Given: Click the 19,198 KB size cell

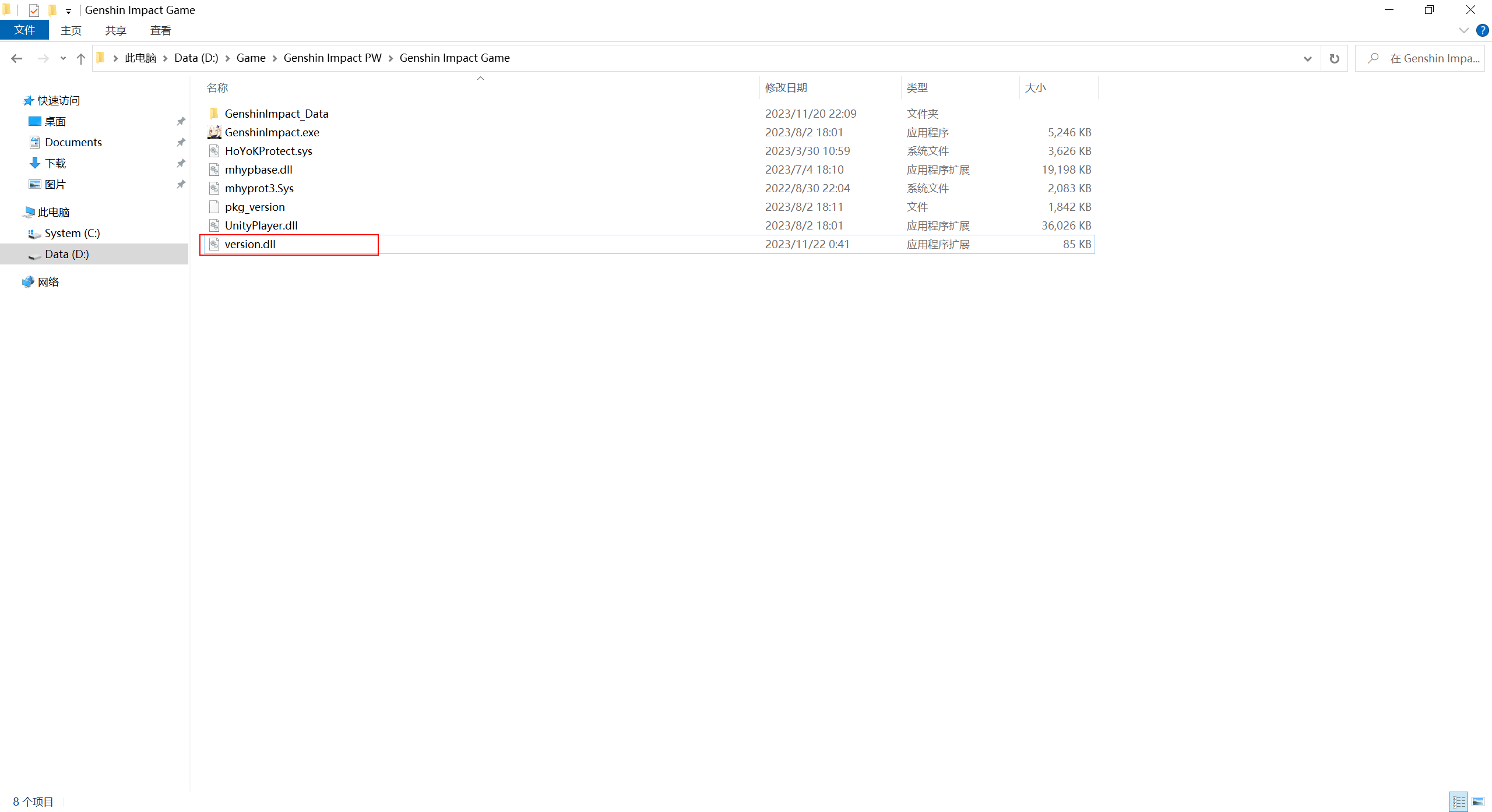Looking at the screenshot, I should tap(1066, 170).
